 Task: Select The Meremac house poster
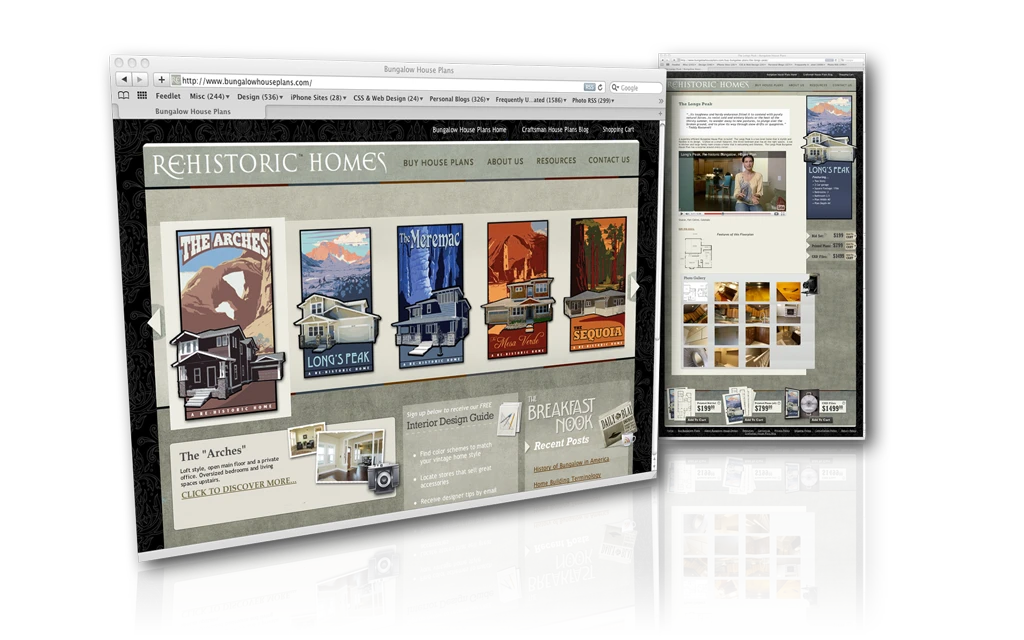(430, 296)
